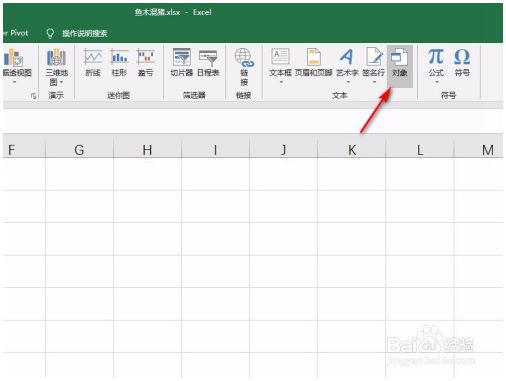
Task: Expand the data view dropdown arrow at left
Action: (15, 82)
